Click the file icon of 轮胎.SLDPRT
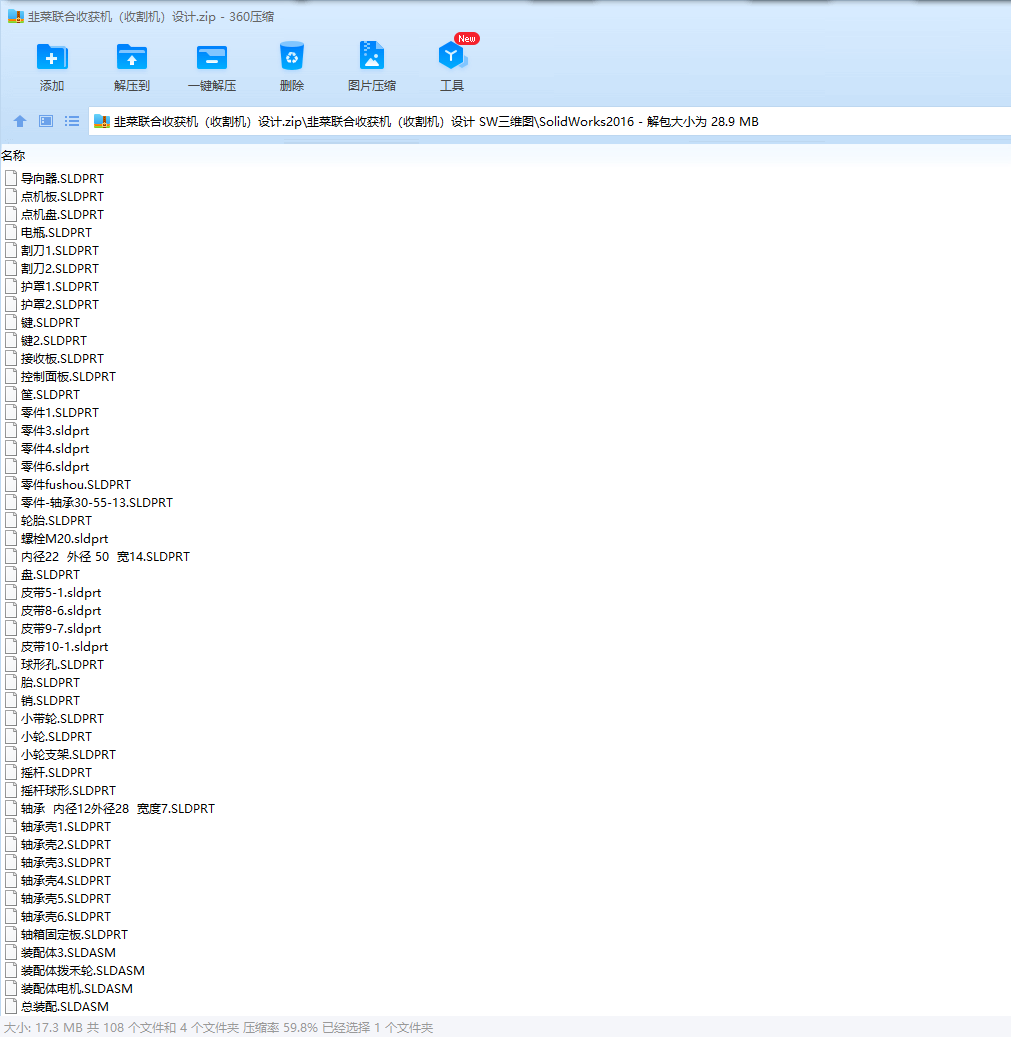Screen dimensions: 1011x1037 click(x=11, y=520)
